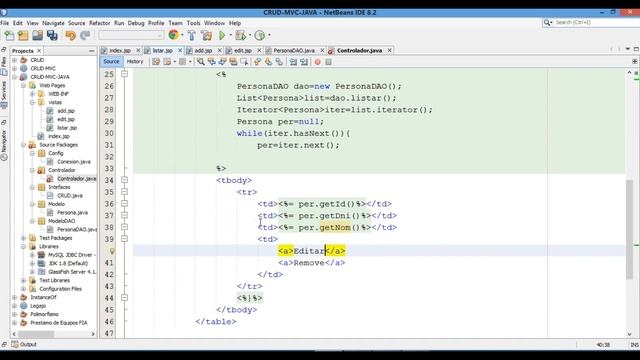
Task: Click the Open Project toolbar icon
Action: click(x=38, y=36)
